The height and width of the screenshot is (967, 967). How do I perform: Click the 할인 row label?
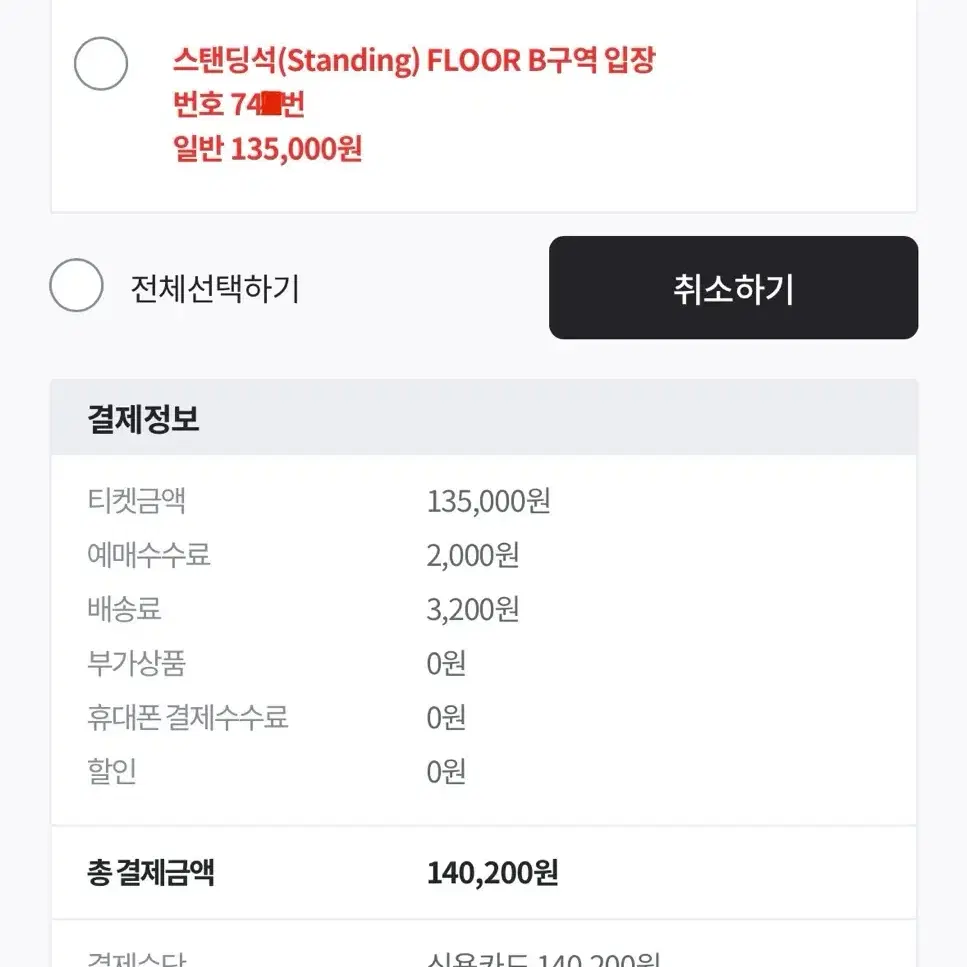[x=112, y=772]
